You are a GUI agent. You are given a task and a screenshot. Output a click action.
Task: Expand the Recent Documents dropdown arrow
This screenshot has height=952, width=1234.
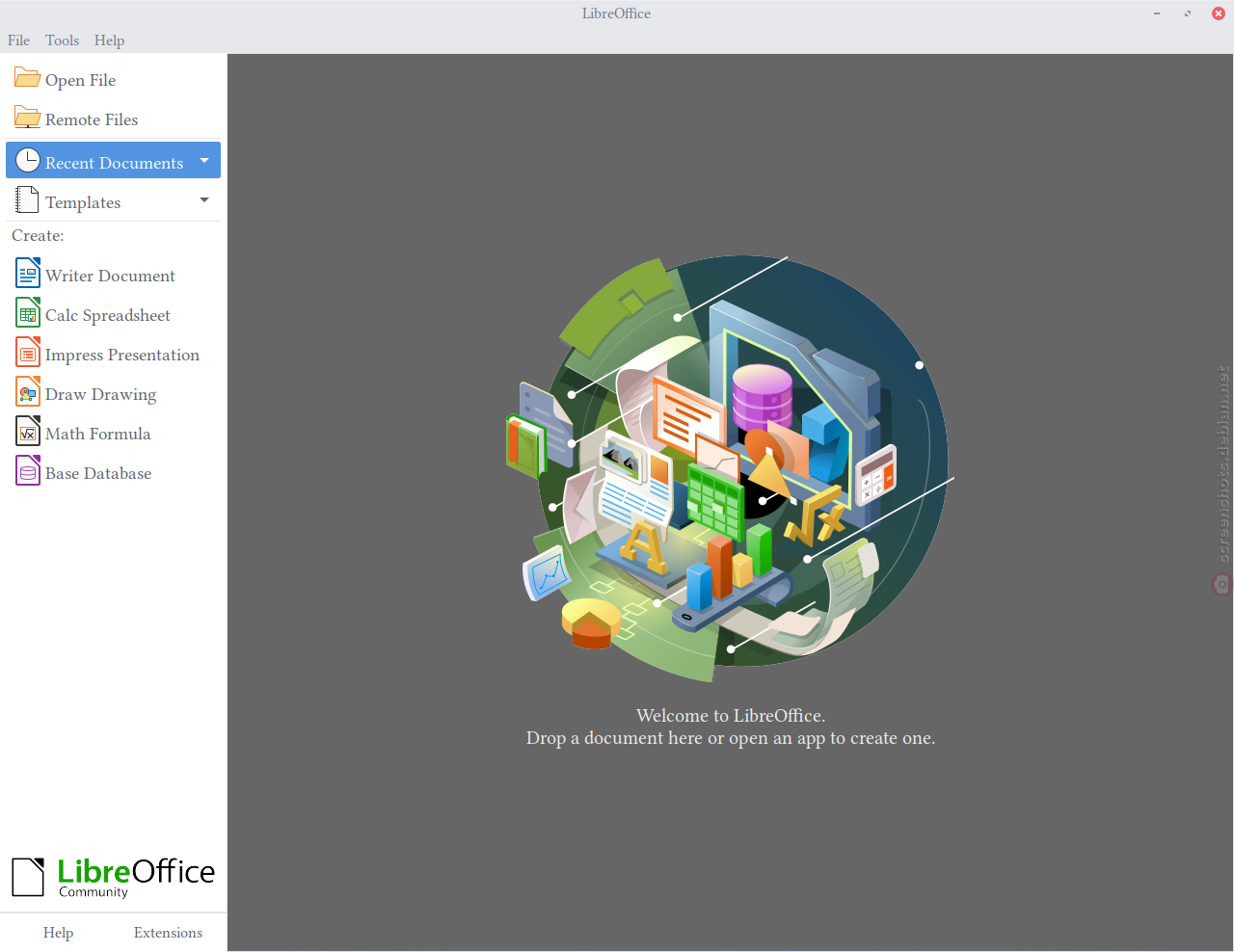tap(204, 160)
